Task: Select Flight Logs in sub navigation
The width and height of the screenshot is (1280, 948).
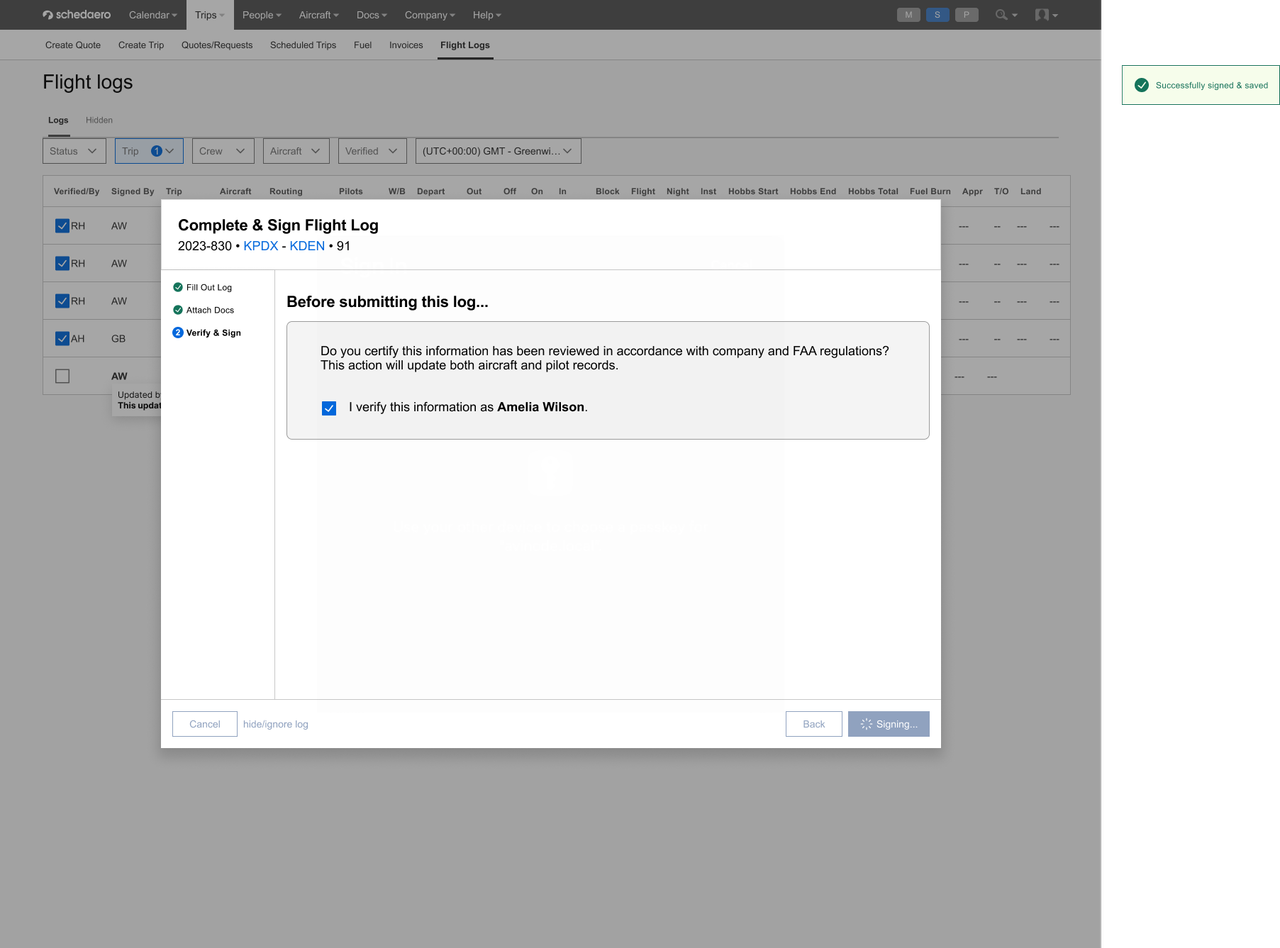Action: tap(465, 45)
